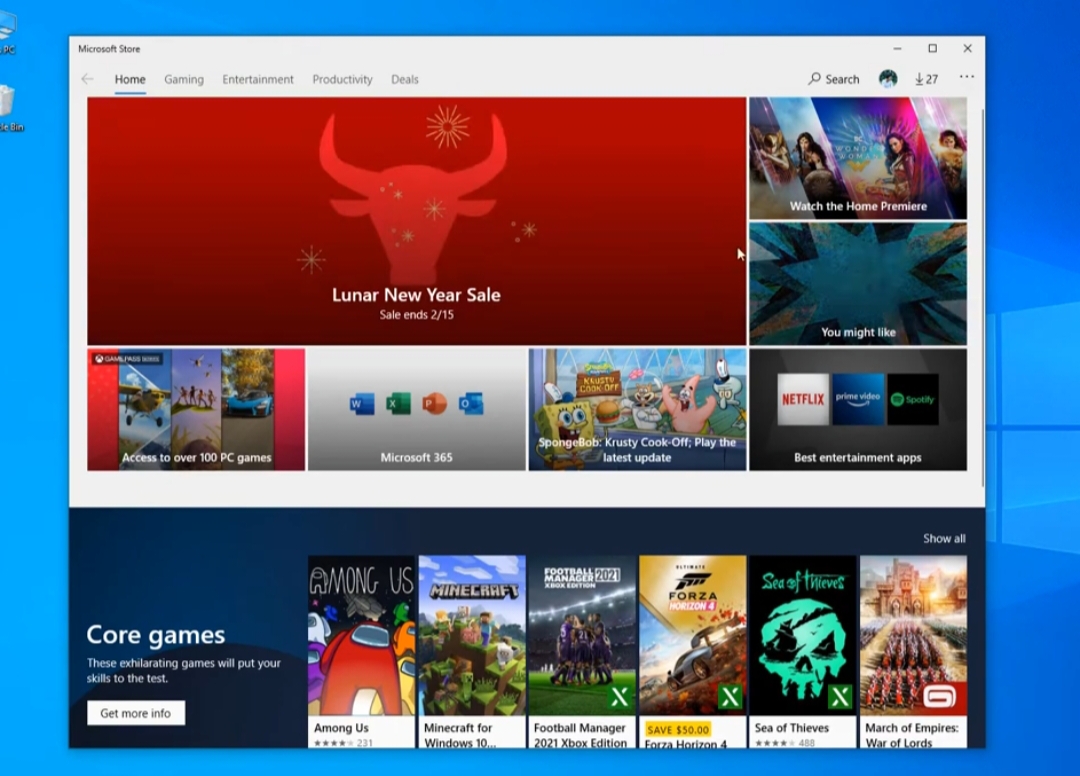The image size is (1080, 776).
Task: Go to the Deals tab
Action: [405, 79]
